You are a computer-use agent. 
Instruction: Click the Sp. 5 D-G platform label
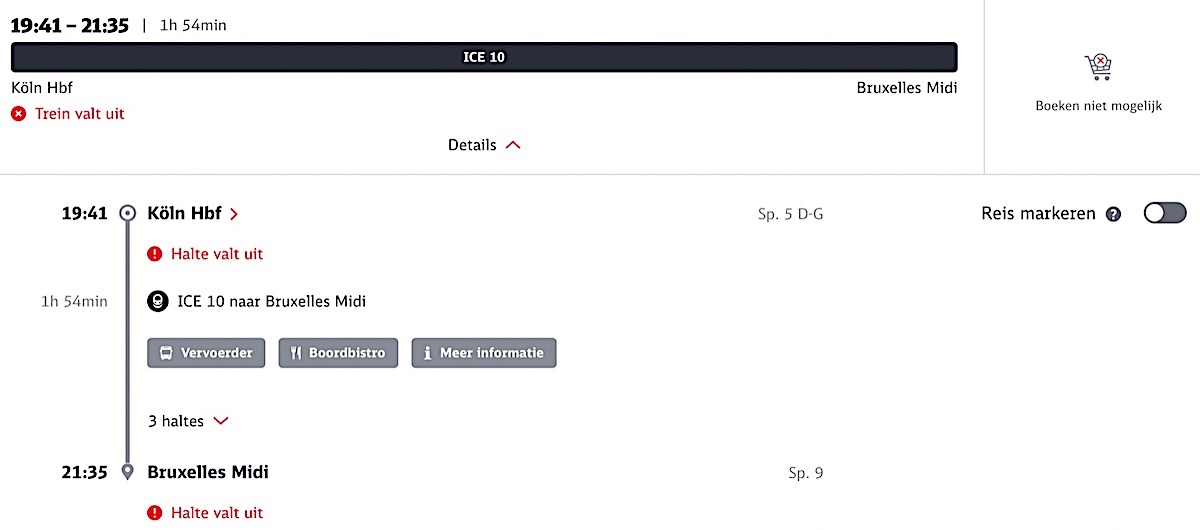click(790, 214)
